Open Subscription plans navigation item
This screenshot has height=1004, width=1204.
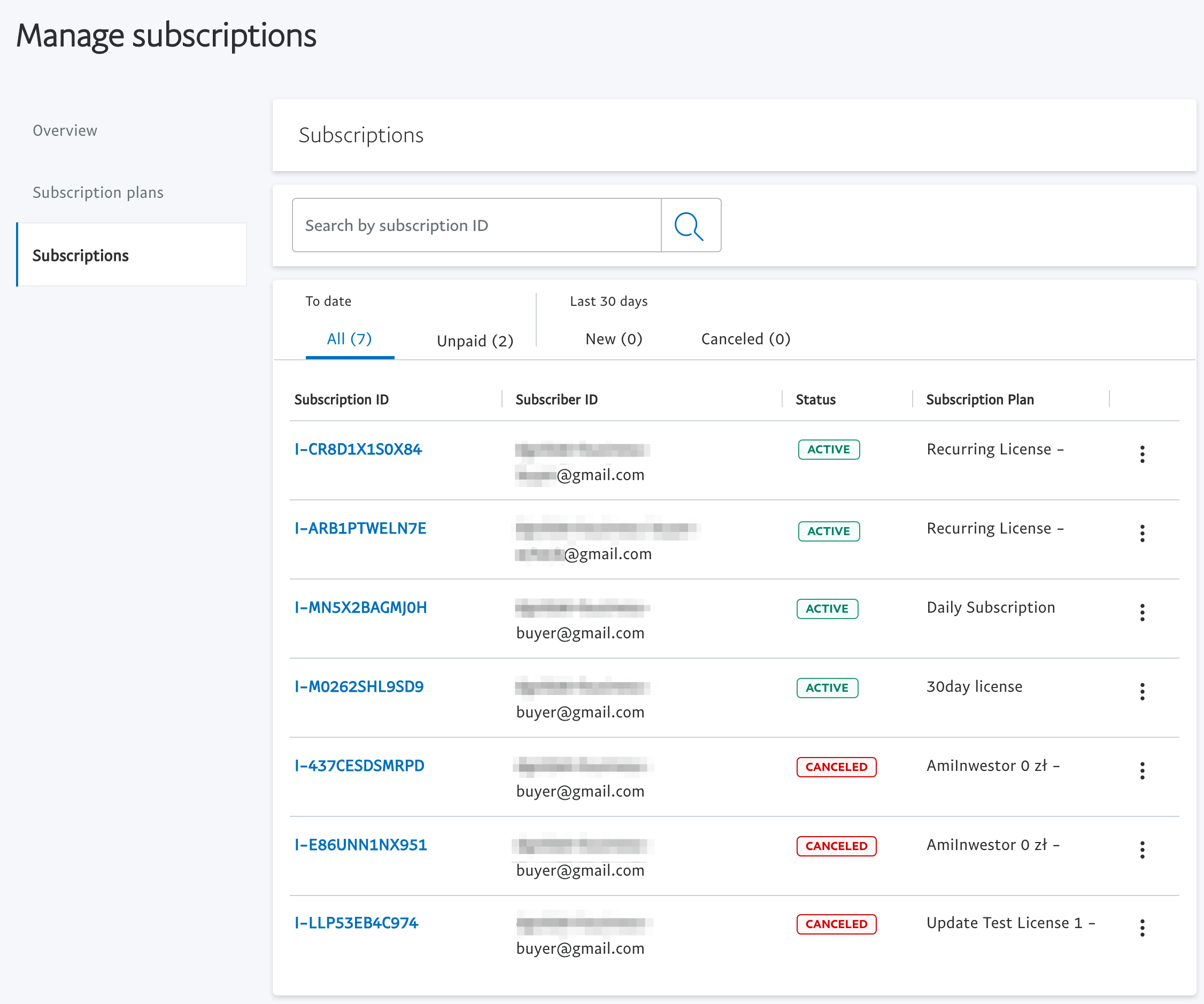(x=96, y=193)
